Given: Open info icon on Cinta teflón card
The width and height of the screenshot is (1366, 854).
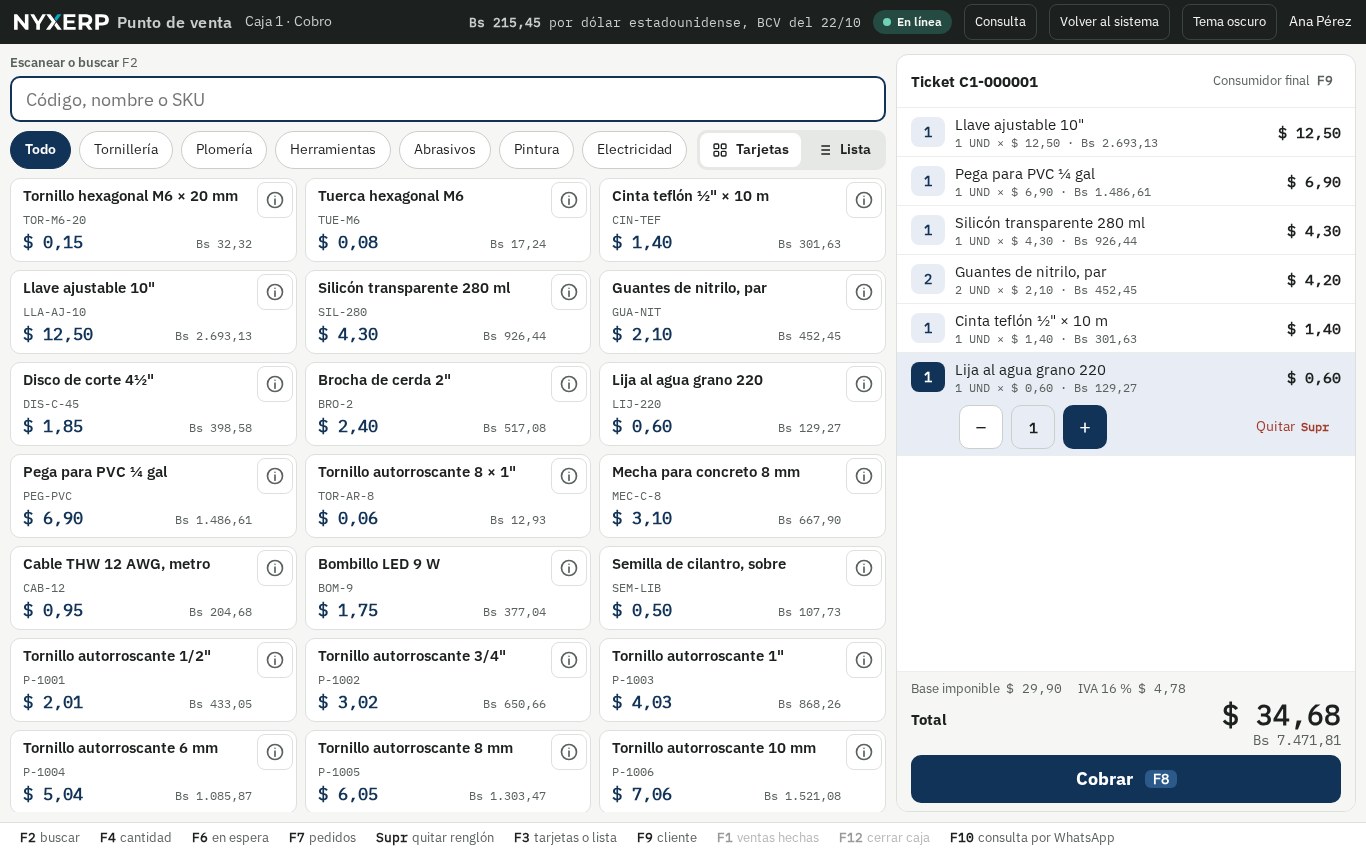Looking at the screenshot, I should (864, 200).
